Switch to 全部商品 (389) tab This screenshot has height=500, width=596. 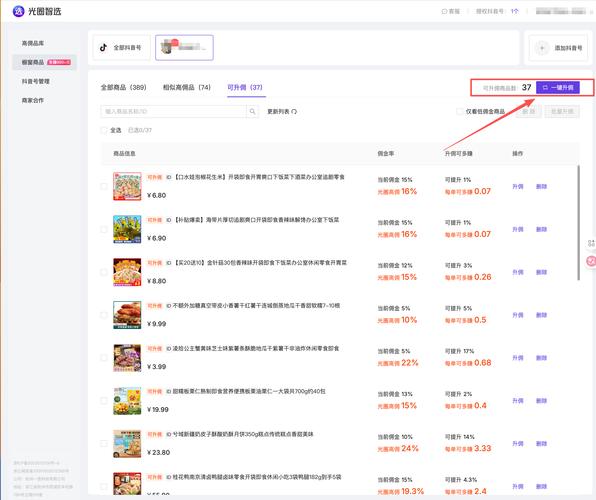click(x=123, y=87)
